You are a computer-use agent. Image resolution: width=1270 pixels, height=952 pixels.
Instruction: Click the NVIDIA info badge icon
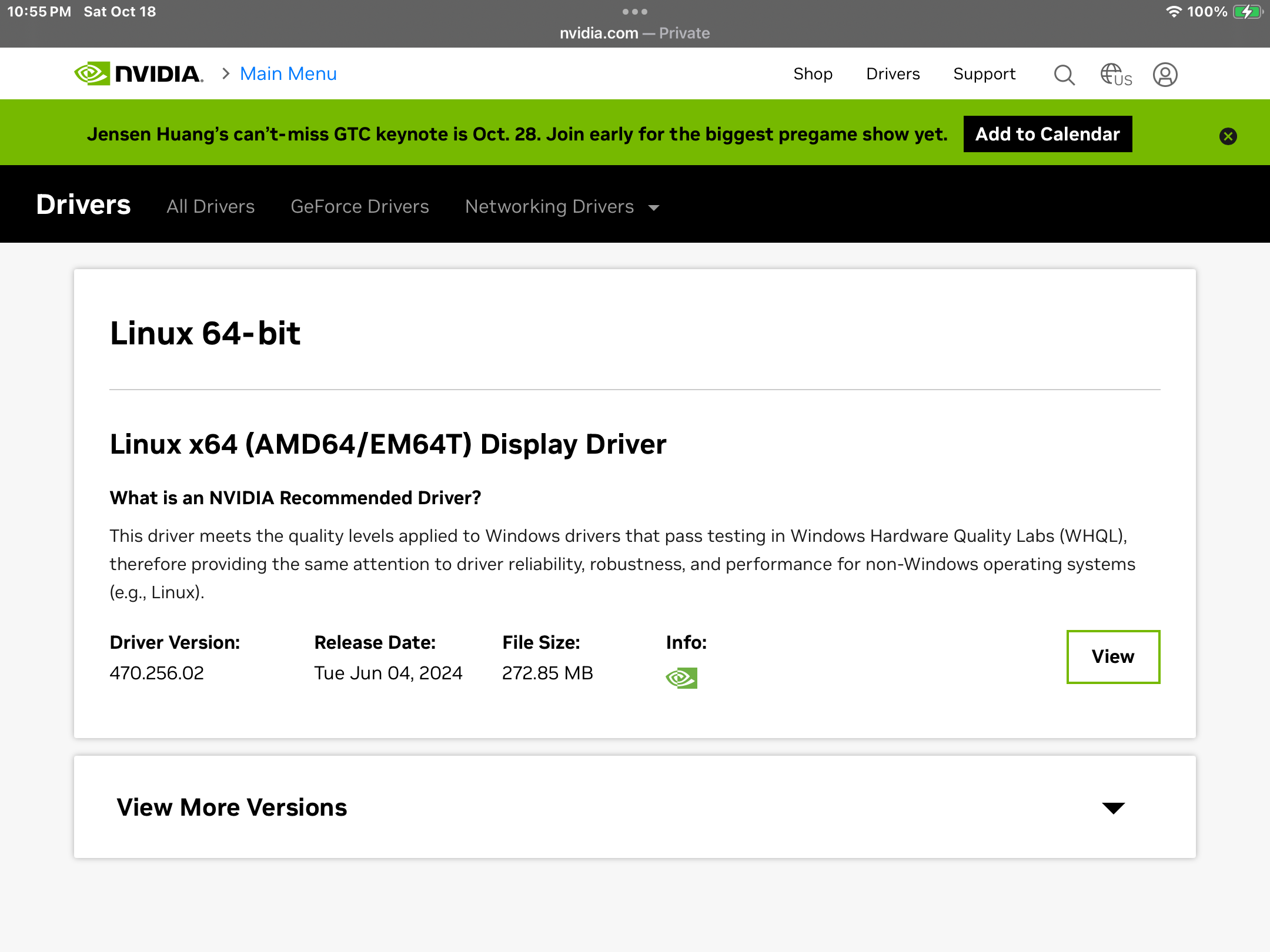click(681, 678)
